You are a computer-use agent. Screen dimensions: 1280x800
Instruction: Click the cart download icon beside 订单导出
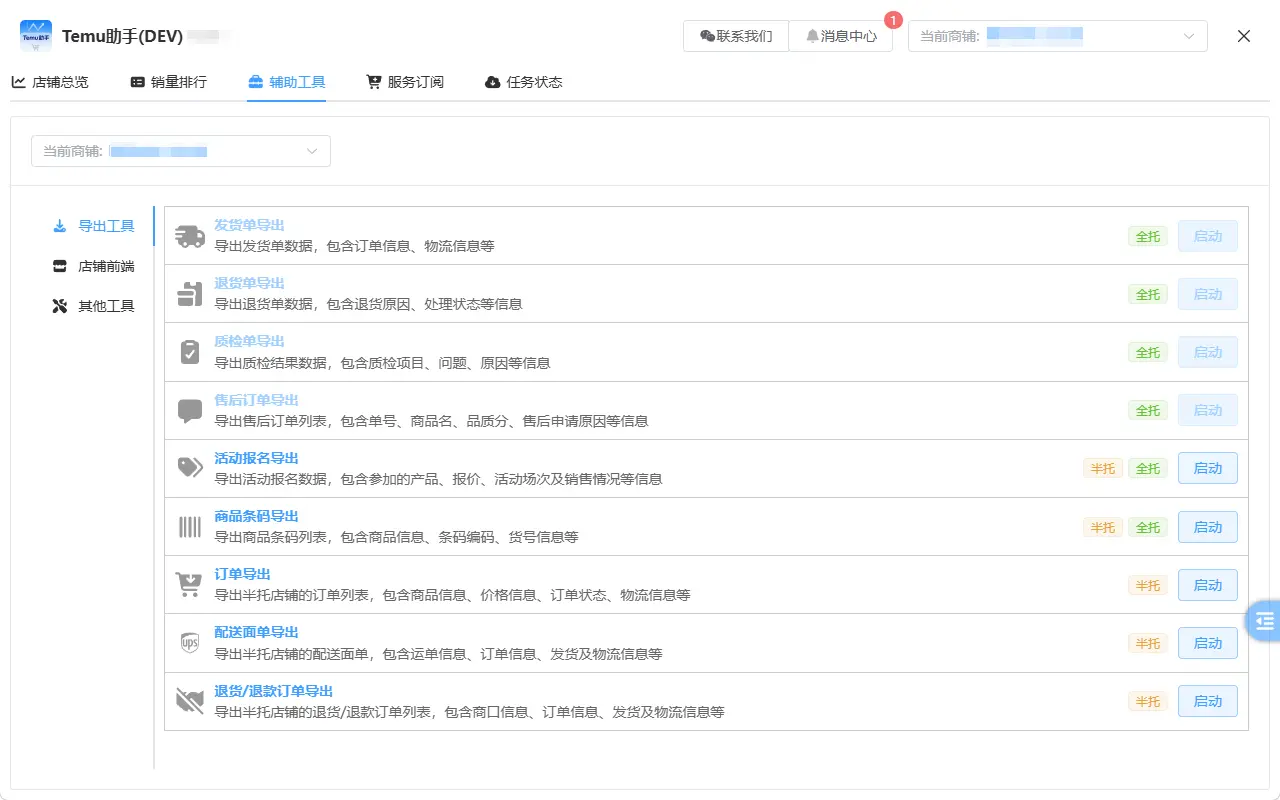point(189,585)
